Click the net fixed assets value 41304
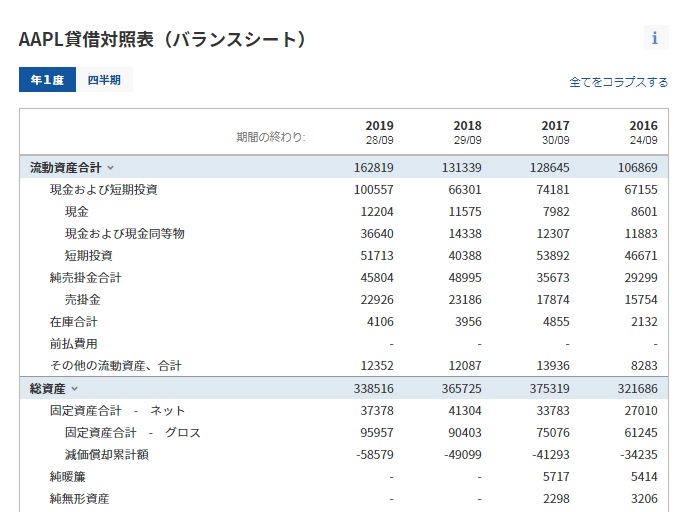 point(465,410)
